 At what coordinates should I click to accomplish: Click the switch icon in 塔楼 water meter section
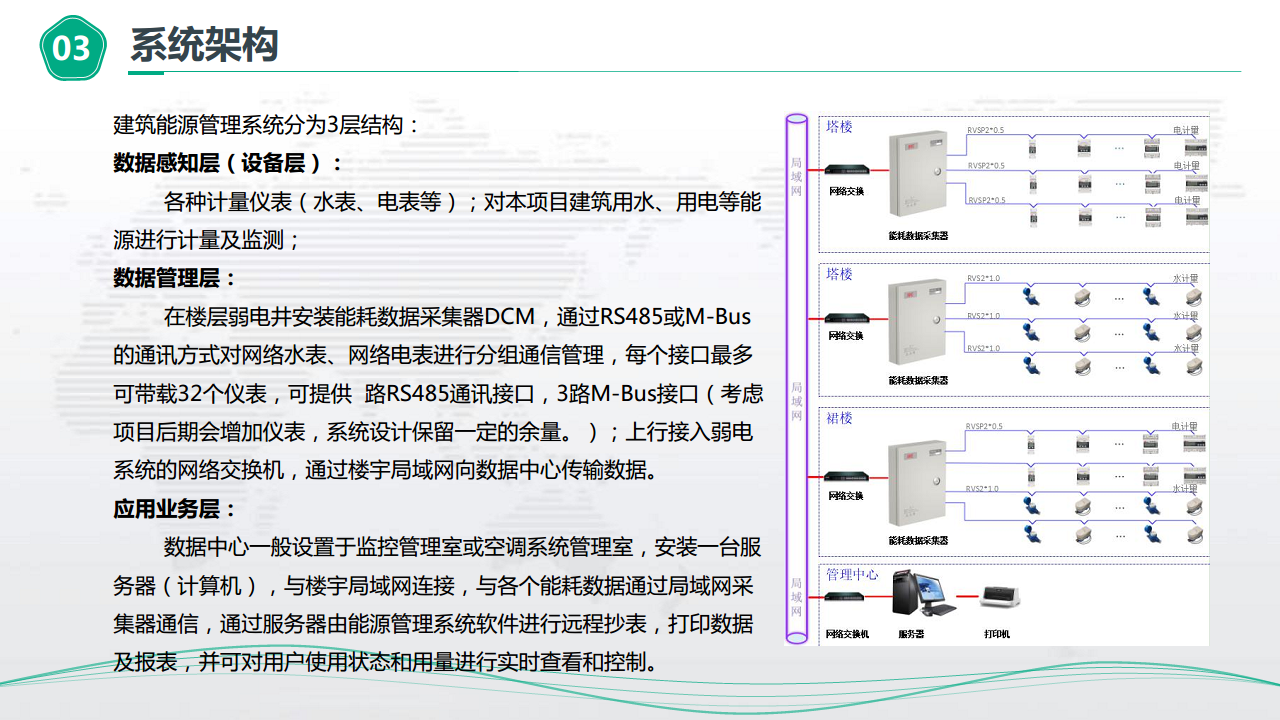point(846,319)
